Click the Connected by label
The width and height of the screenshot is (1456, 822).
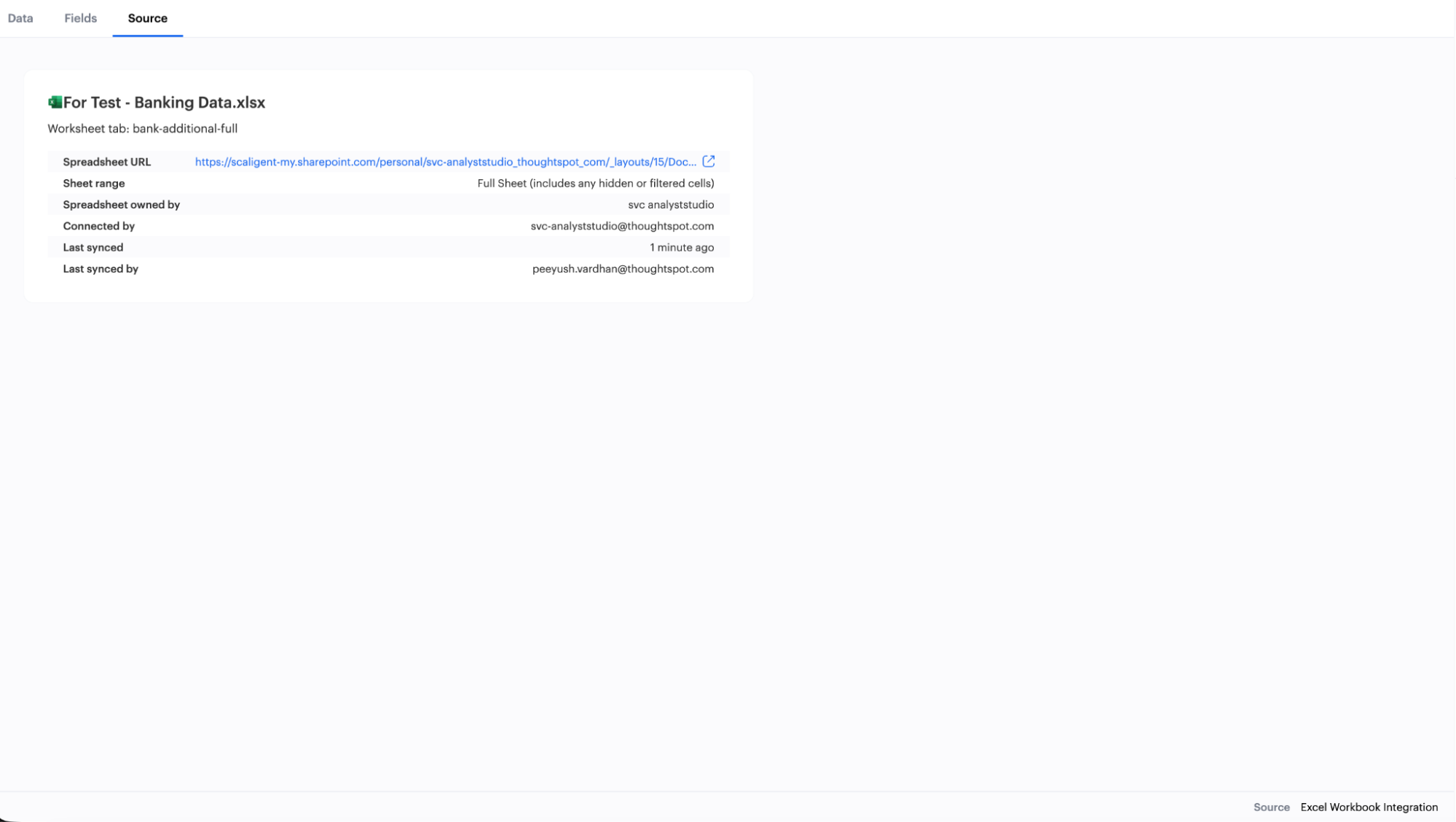pyautogui.click(x=98, y=226)
